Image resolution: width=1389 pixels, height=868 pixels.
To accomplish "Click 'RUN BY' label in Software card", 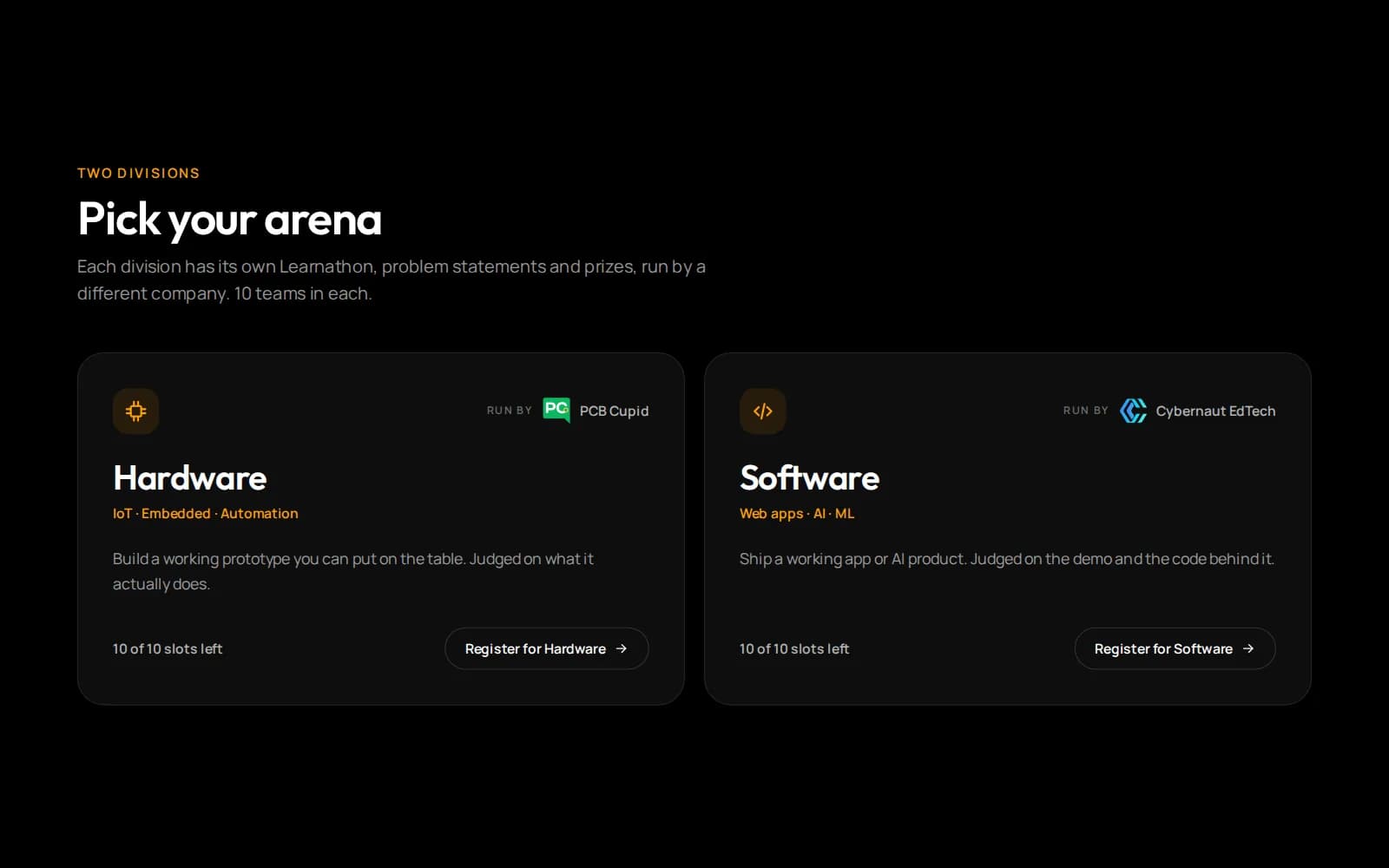I will pyautogui.click(x=1085, y=411).
